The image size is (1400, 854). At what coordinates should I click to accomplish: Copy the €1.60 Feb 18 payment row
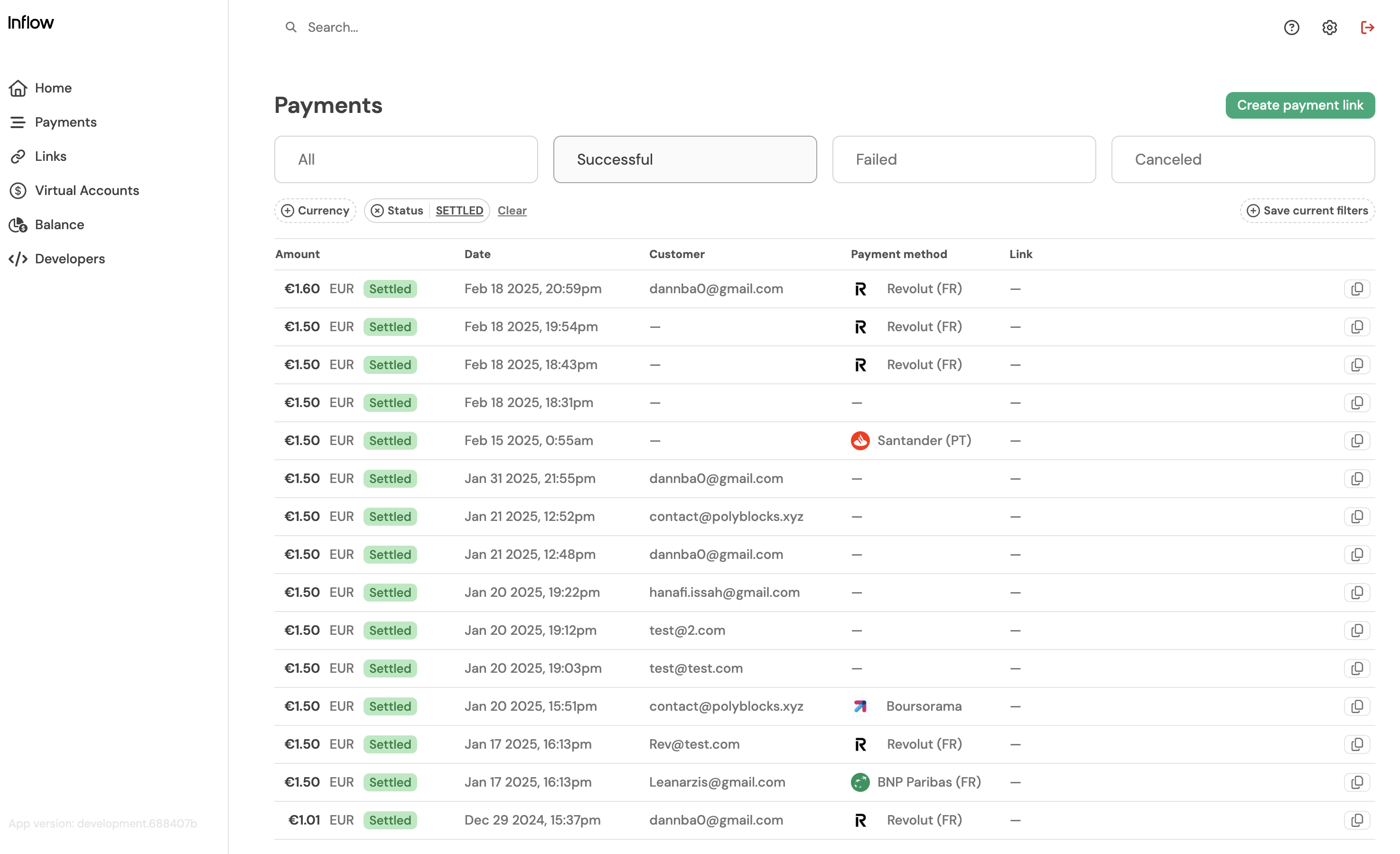[x=1356, y=288]
